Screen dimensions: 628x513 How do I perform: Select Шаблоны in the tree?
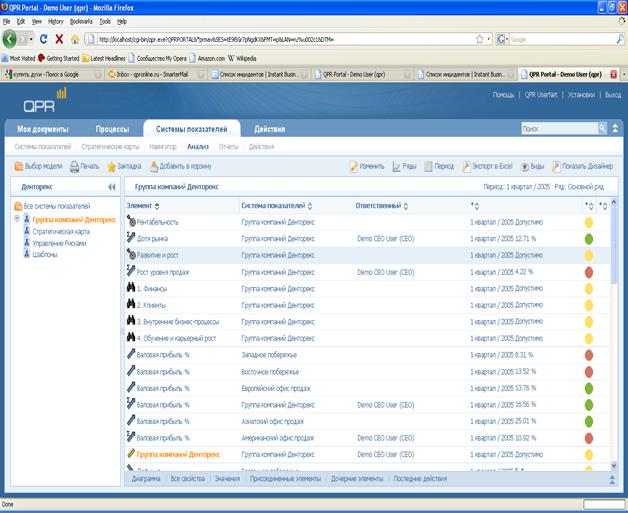coord(45,254)
